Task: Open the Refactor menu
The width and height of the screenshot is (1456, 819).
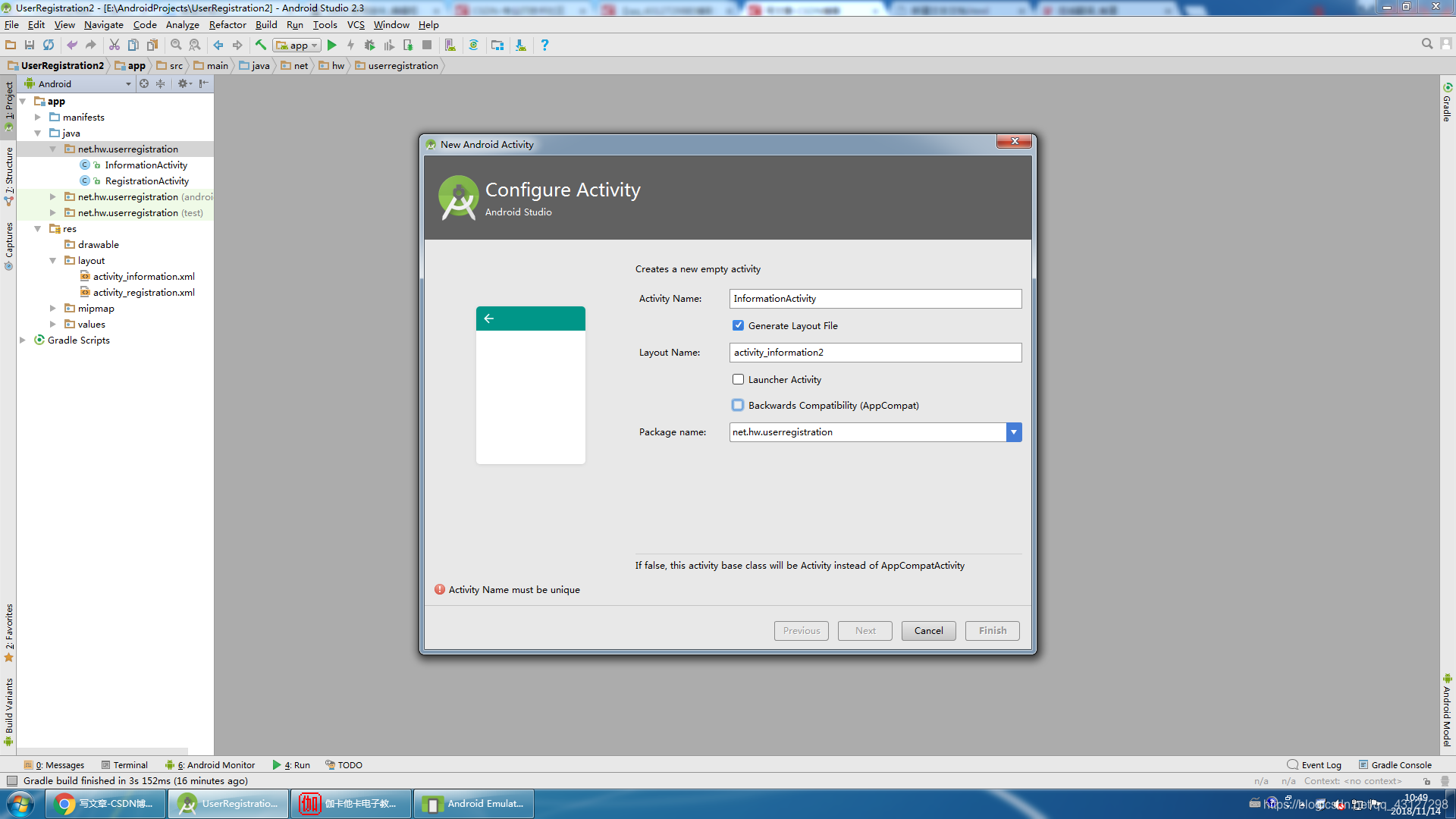Action: [x=227, y=25]
